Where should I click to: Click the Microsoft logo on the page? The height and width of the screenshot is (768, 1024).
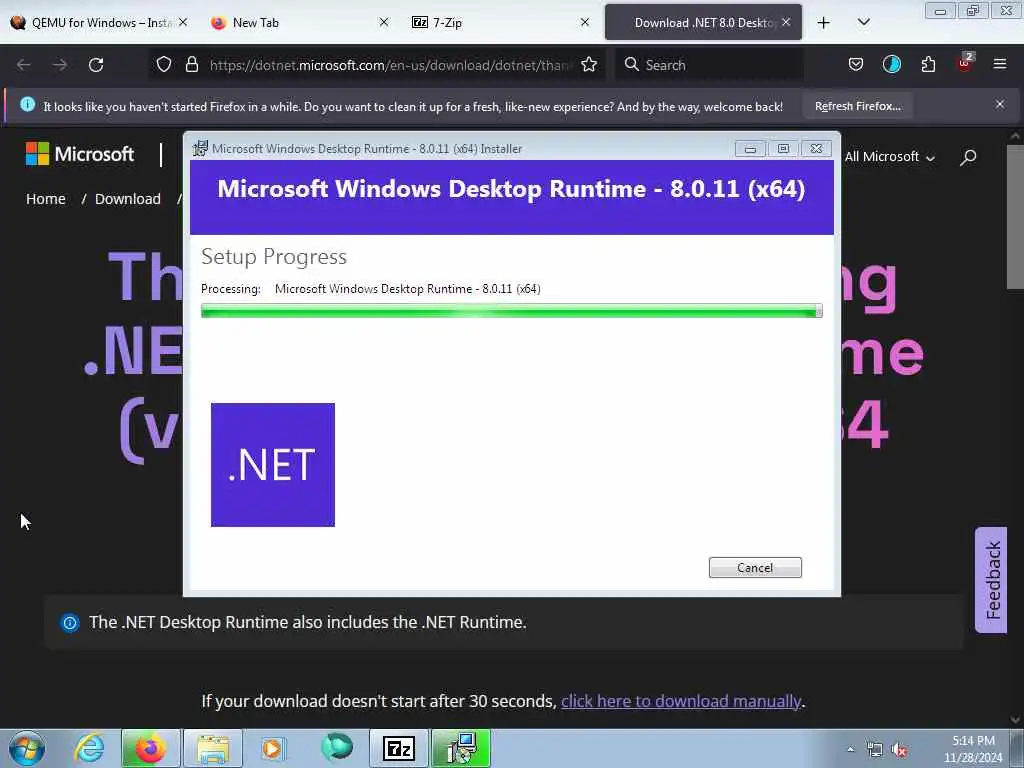80,154
